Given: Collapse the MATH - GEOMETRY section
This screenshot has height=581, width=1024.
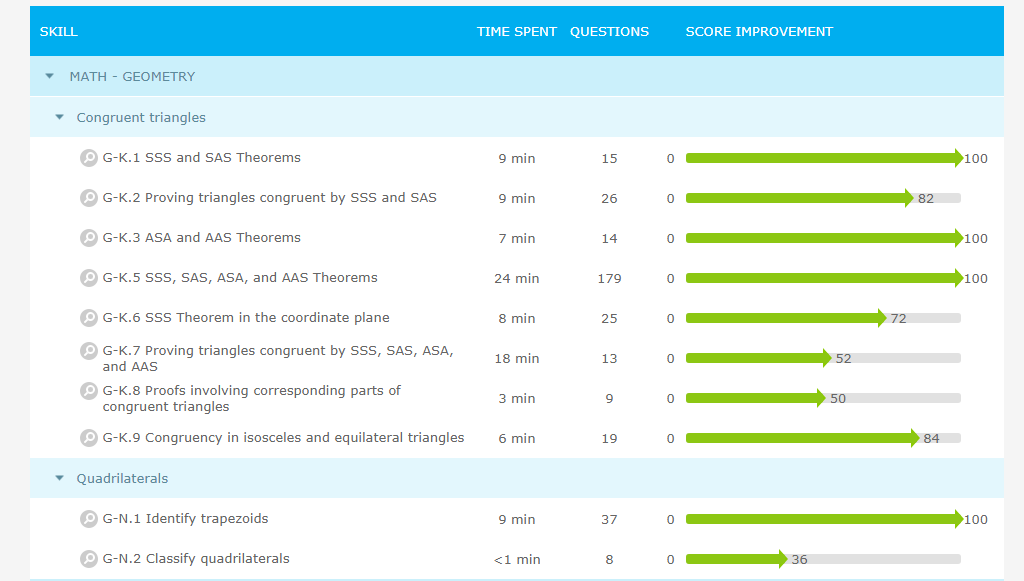Looking at the screenshot, I should 50,77.
